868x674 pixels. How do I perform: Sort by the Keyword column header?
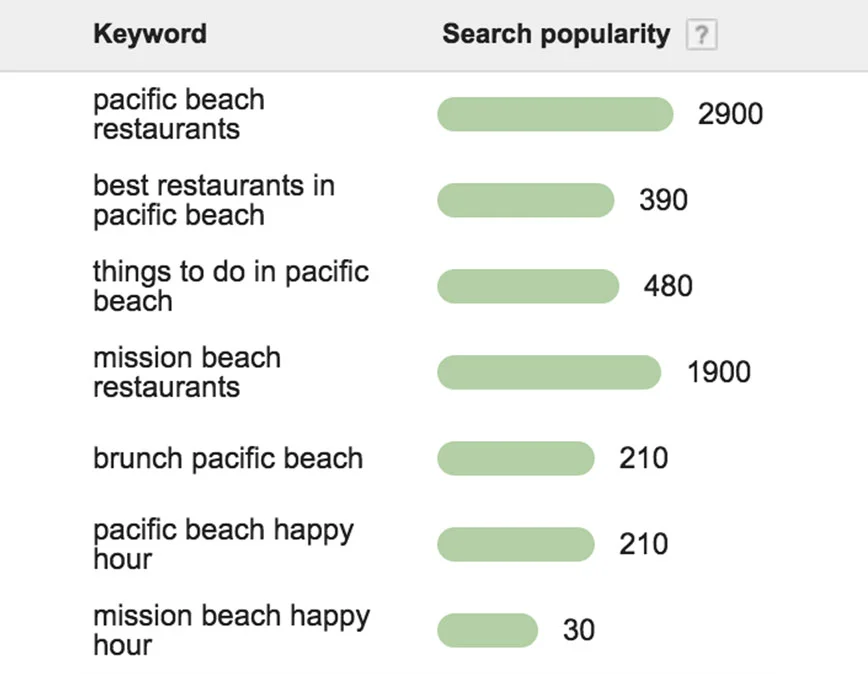(x=150, y=34)
